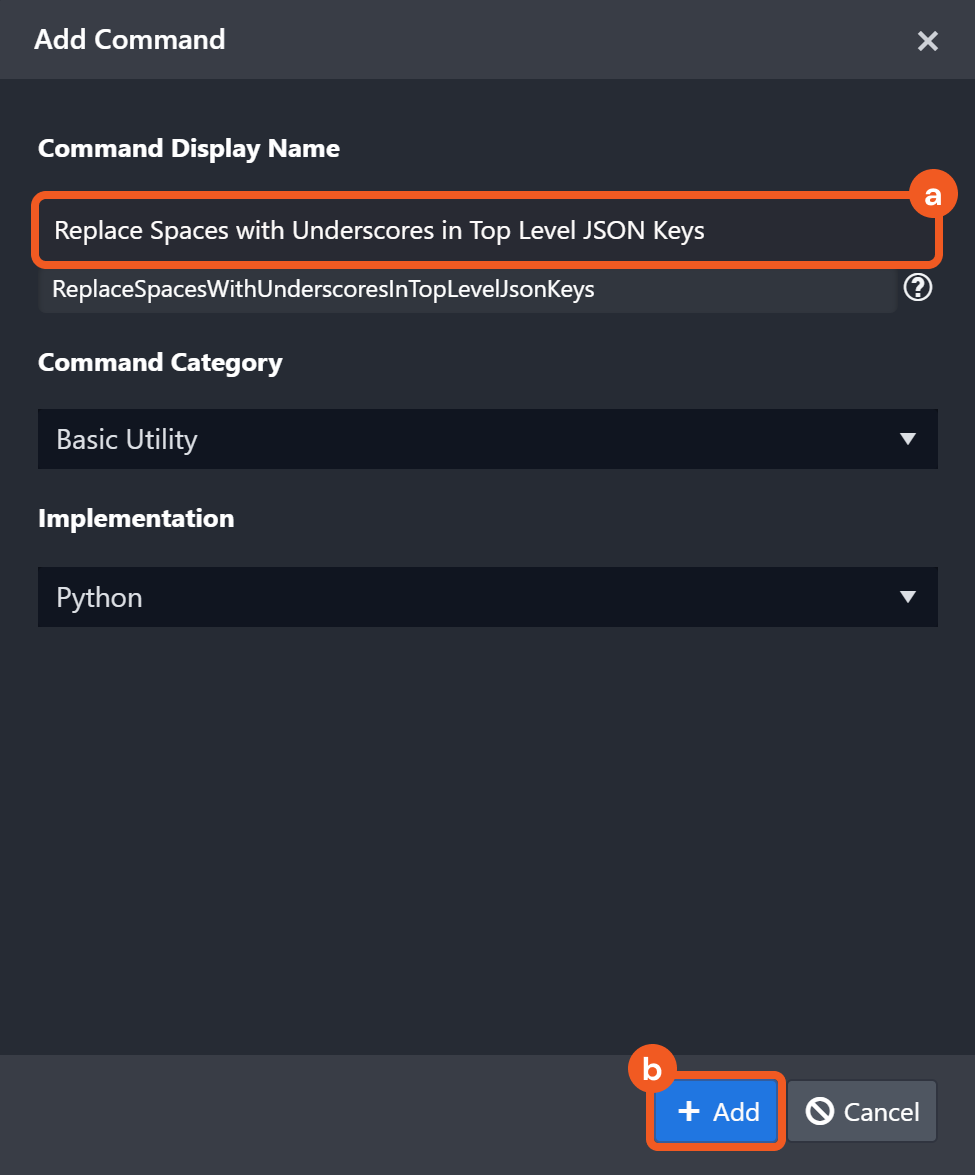Click the Command Category dropdown arrow
This screenshot has height=1175, width=975.
point(908,439)
